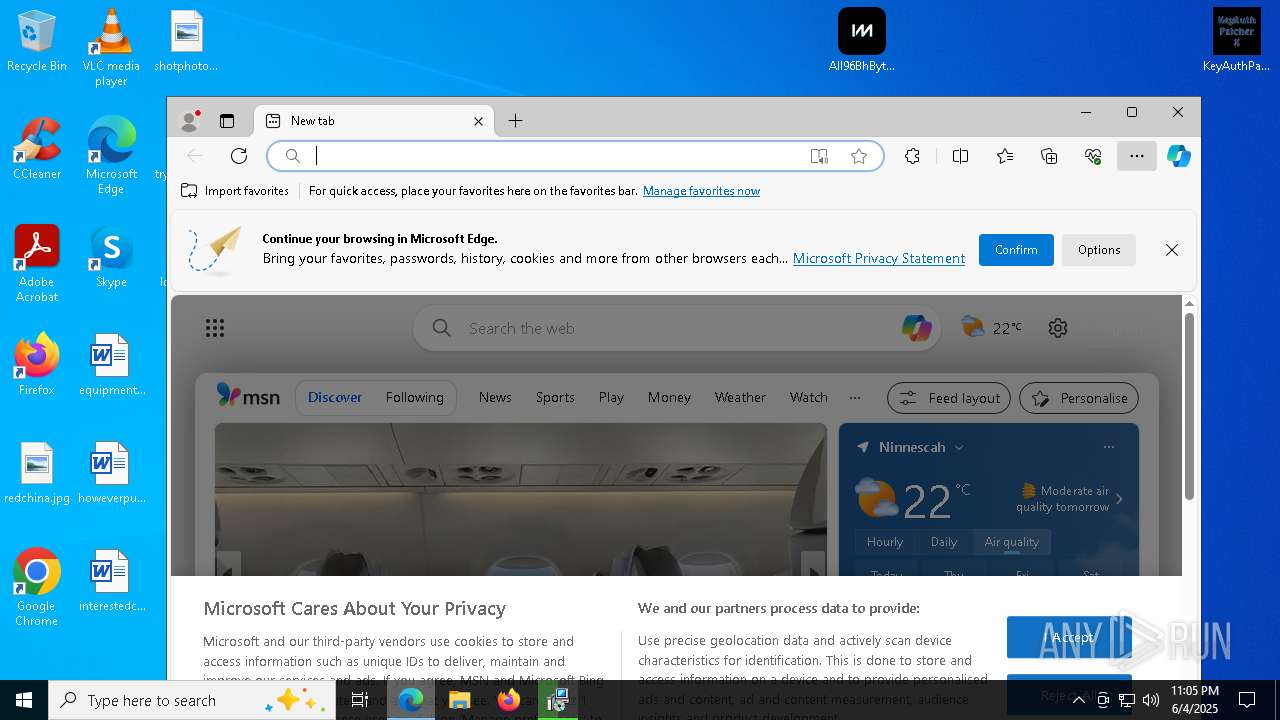Confirm continuing browsing in Edge
The image size is (1280, 720).
(x=1016, y=250)
